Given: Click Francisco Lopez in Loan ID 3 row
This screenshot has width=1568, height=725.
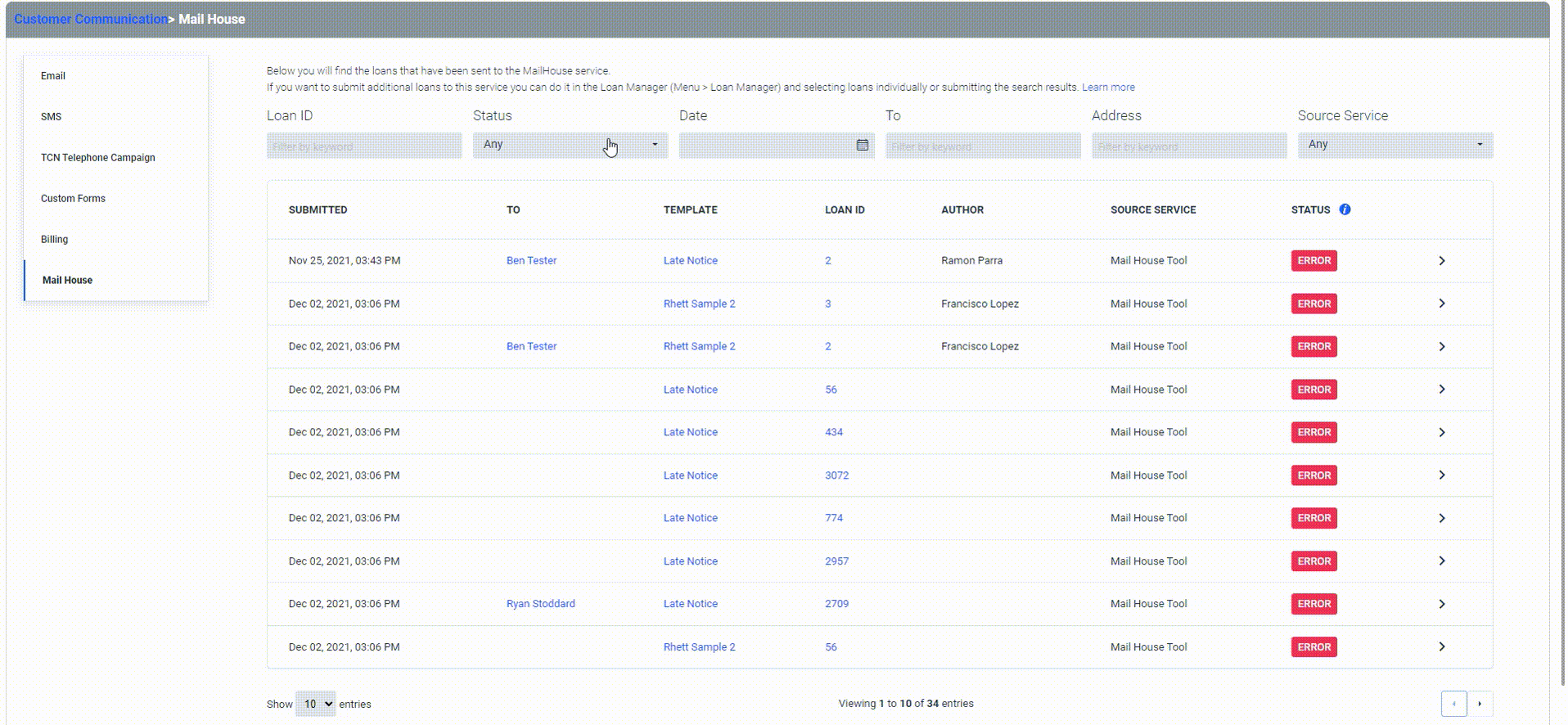Looking at the screenshot, I should [x=980, y=304].
